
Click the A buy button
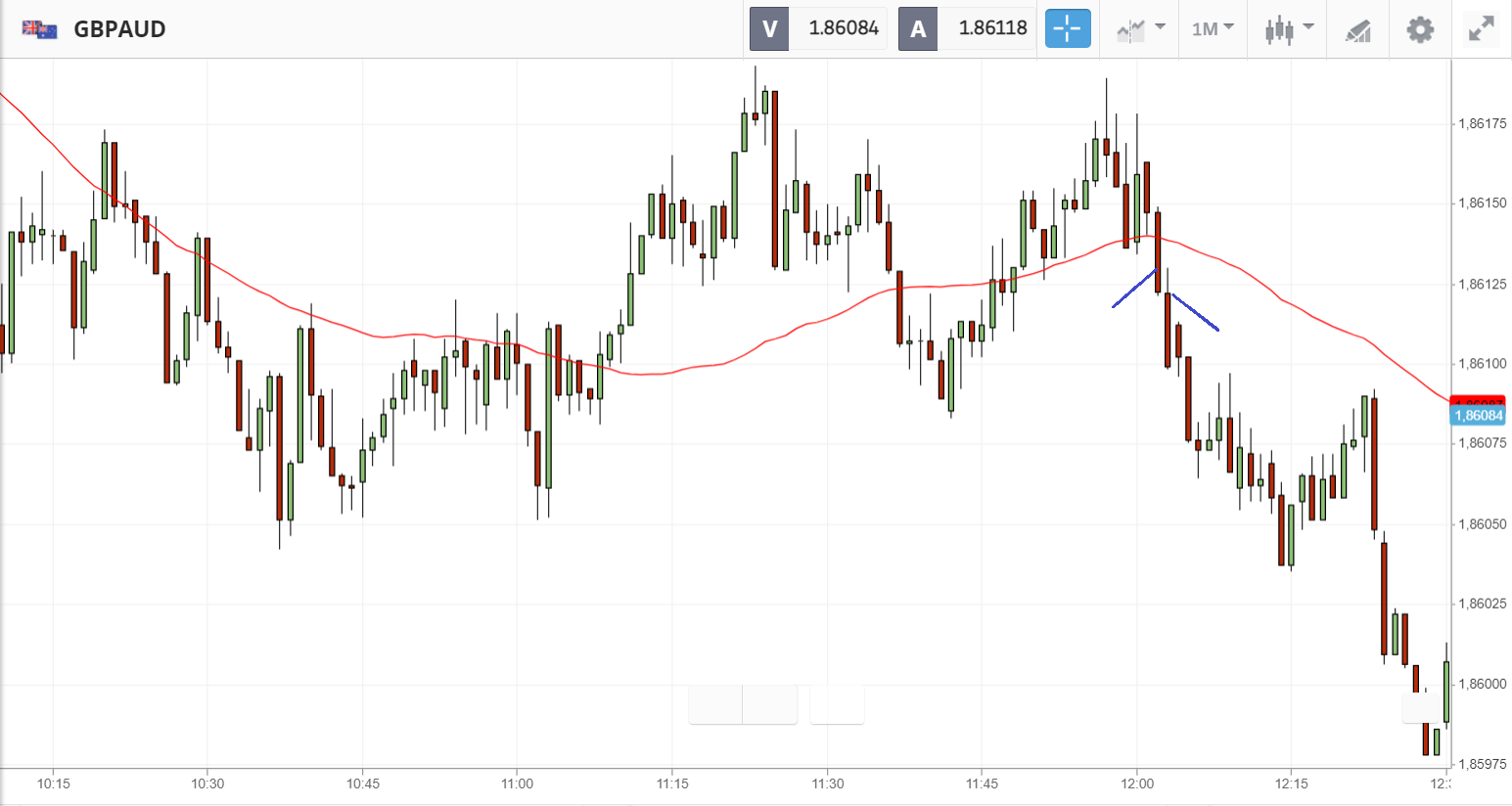[x=918, y=28]
